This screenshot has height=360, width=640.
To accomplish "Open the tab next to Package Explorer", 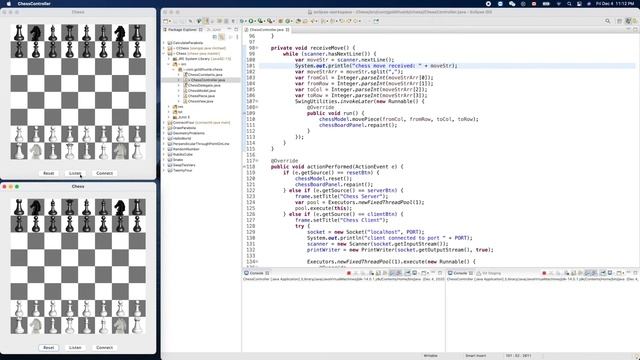I will click(x=213, y=29).
